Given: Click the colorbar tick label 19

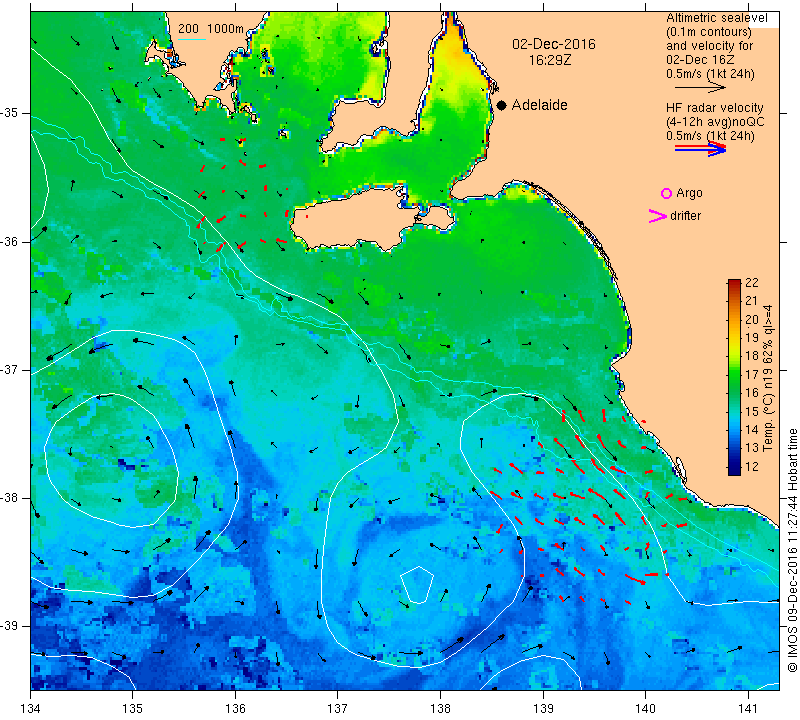Looking at the screenshot, I should (x=752, y=337).
